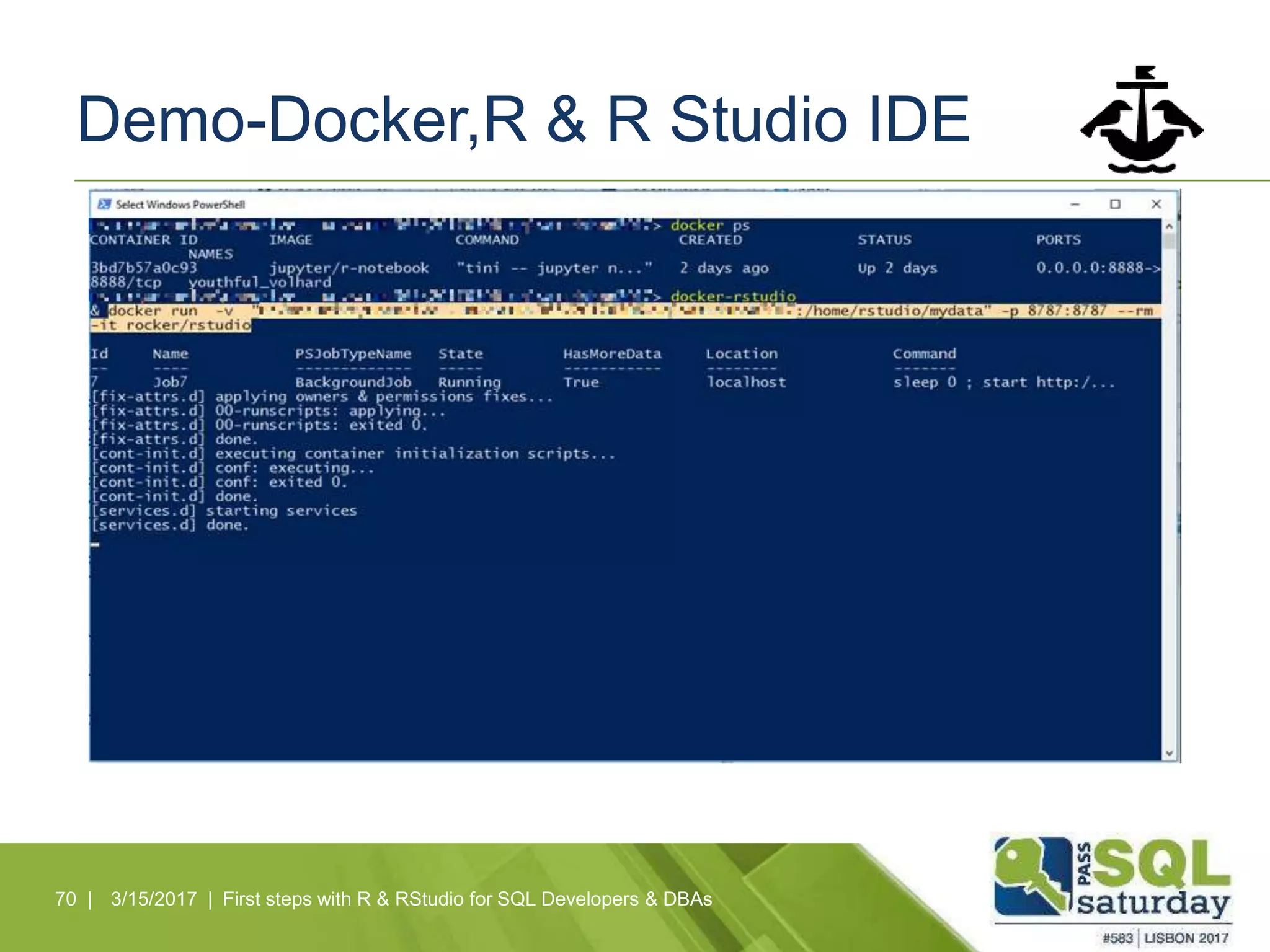1270x952 pixels.
Task: Select the 'IMAGE' column header
Action: click(290, 240)
